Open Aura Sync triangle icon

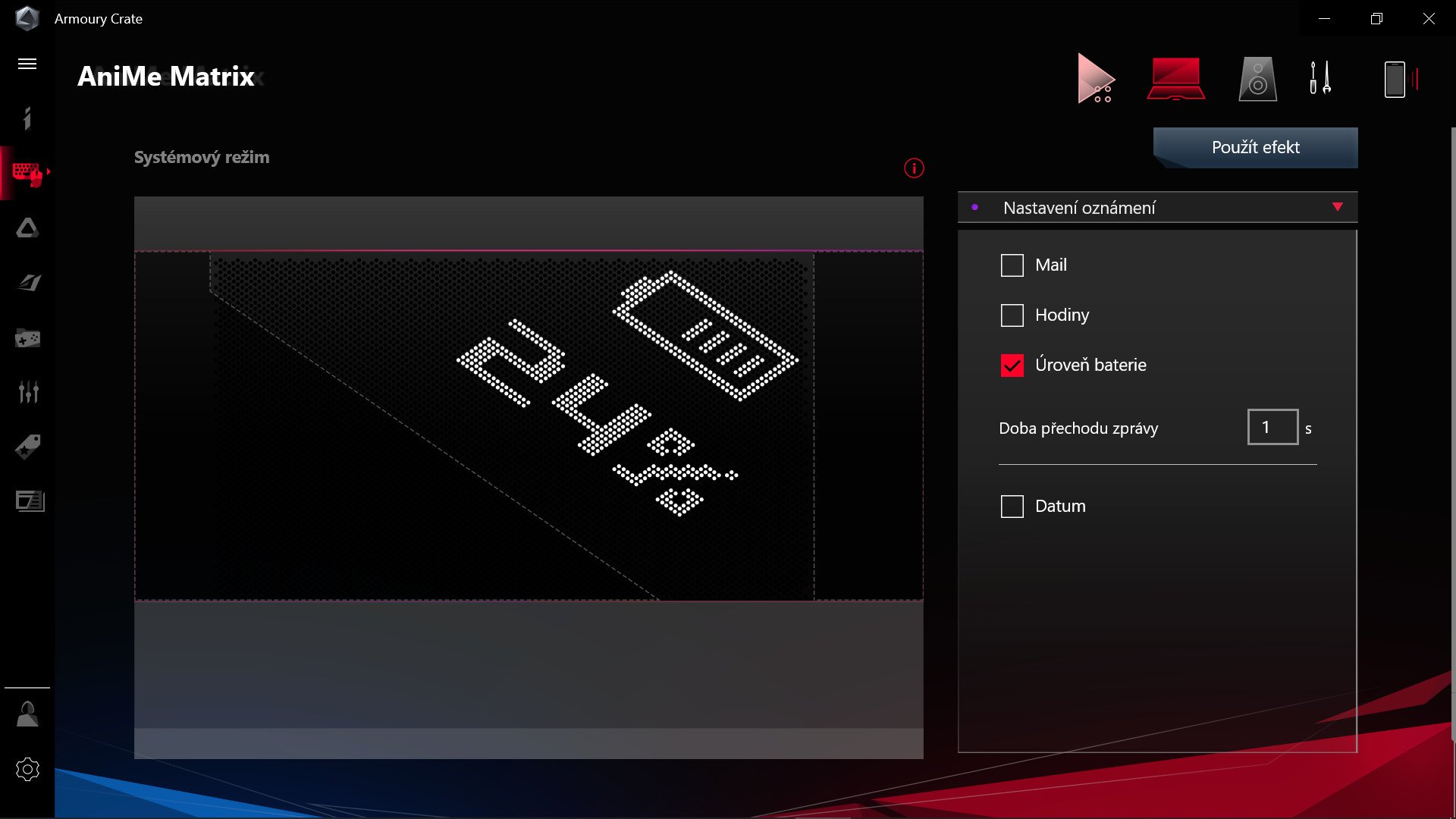(x=27, y=227)
